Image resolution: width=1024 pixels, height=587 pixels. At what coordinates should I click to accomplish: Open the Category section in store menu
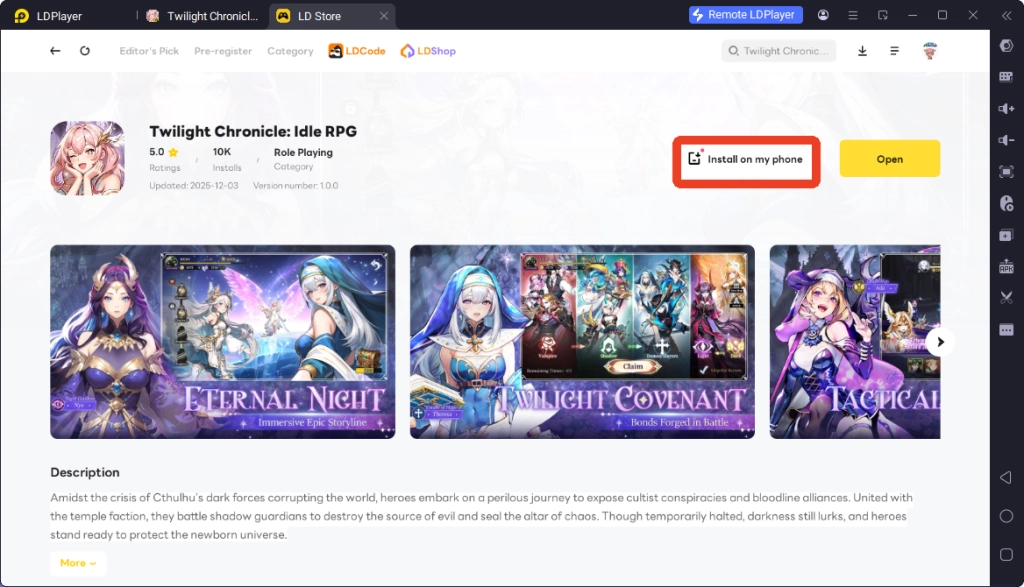[290, 50]
